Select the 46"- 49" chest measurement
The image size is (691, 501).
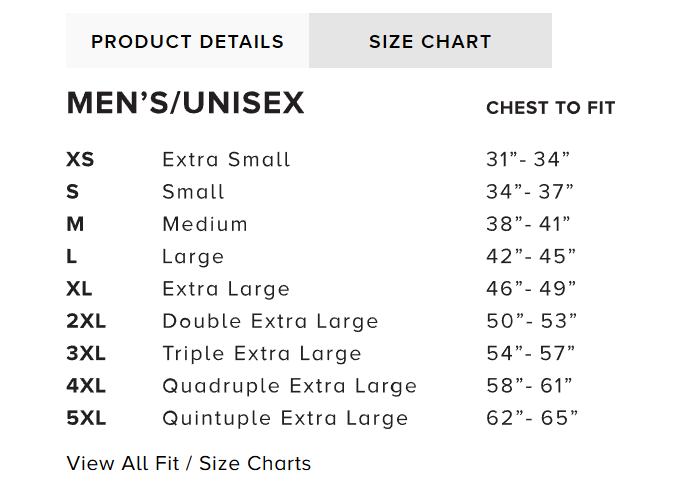pyautogui.click(x=531, y=289)
